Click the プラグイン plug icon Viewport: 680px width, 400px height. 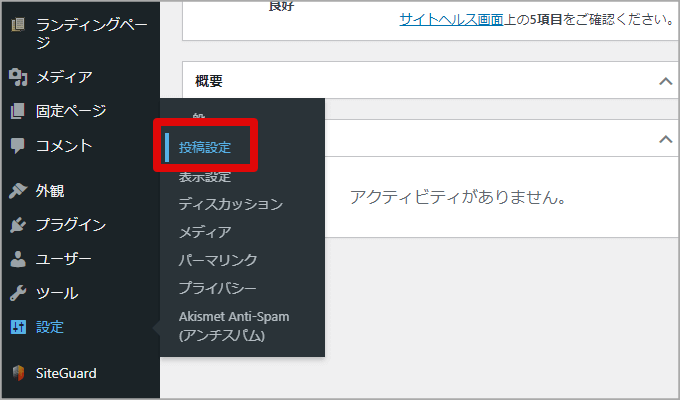point(18,225)
